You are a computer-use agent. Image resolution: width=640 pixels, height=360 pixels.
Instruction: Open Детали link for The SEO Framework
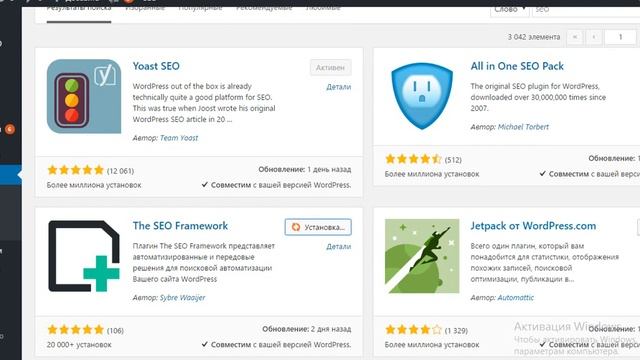(x=338, y=247)
